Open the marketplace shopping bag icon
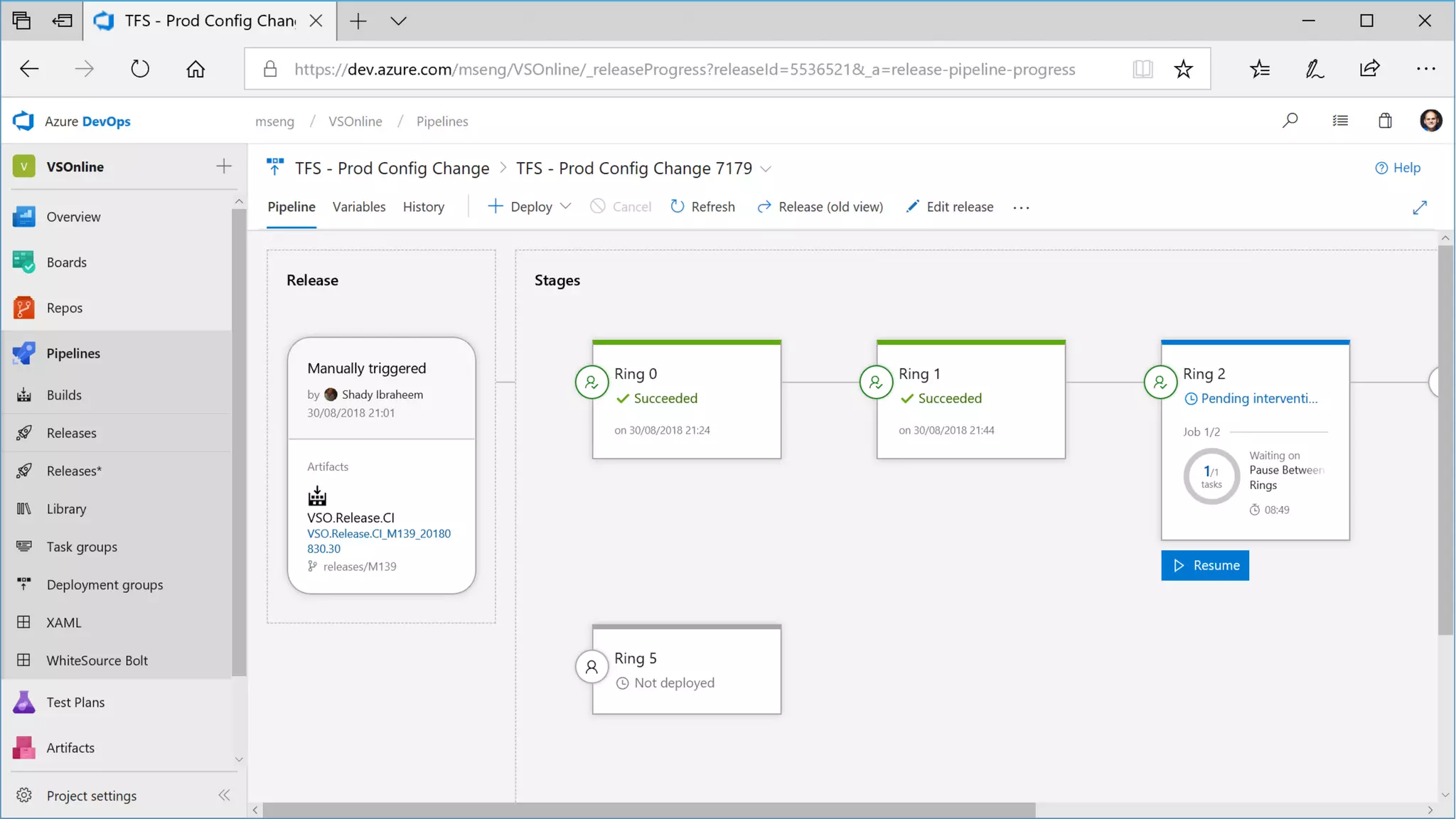1456x819 pixels. point(1385,121)
